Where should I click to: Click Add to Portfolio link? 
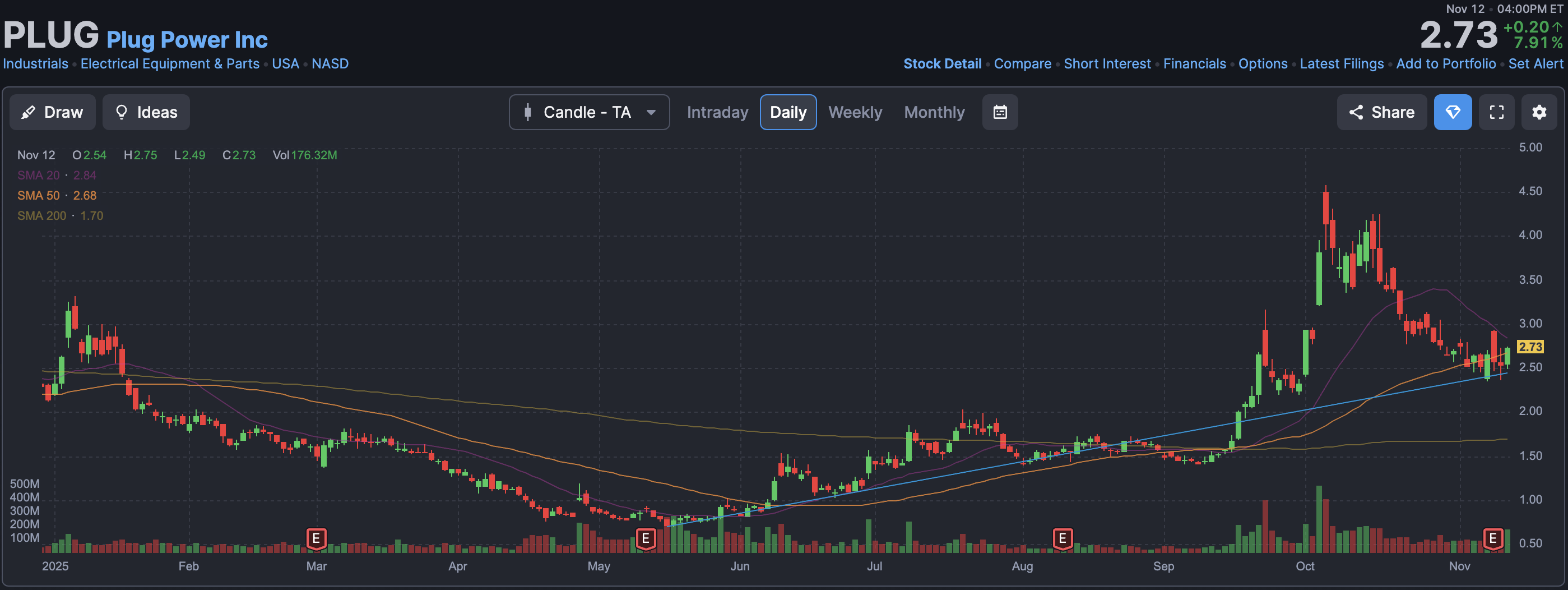point(1446,64)
